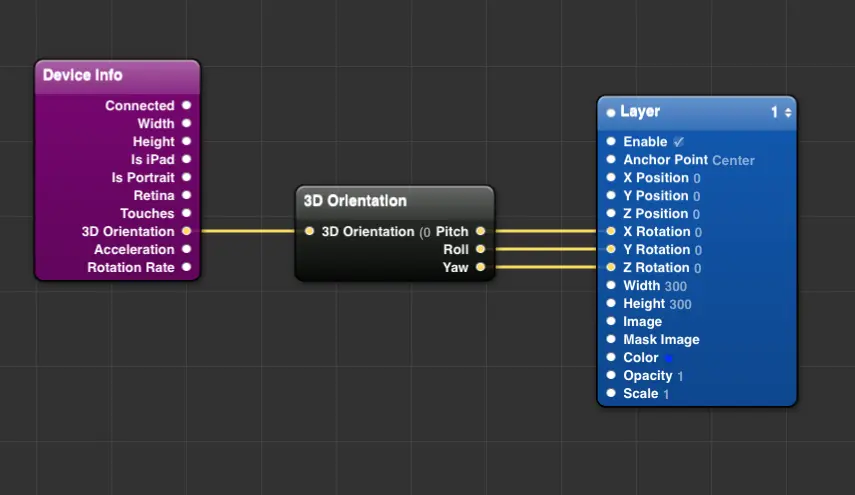Image resolution: width=855 pixels, height=495 pixels.
Task: Edit the Y Position value 0
Action: click(697, 196)
